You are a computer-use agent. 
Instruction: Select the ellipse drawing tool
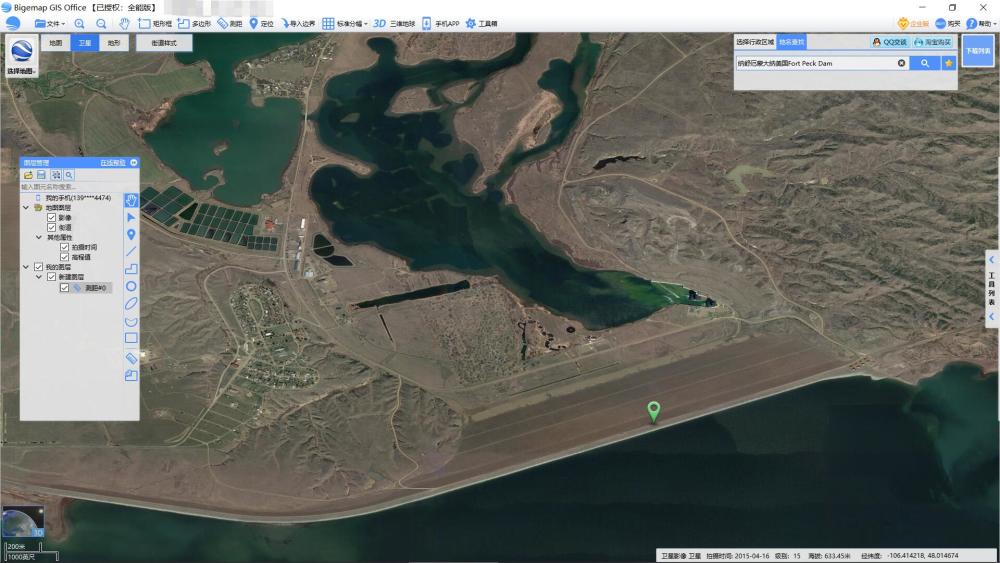click(x=131, y=303)
